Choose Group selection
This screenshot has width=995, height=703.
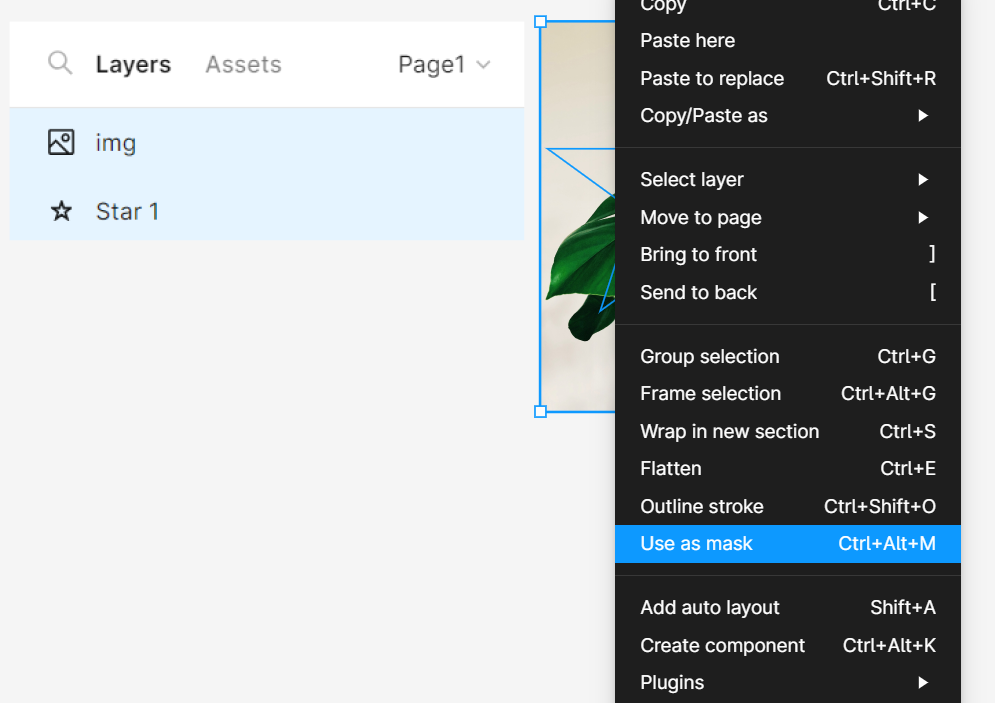[x=787, y=356]
